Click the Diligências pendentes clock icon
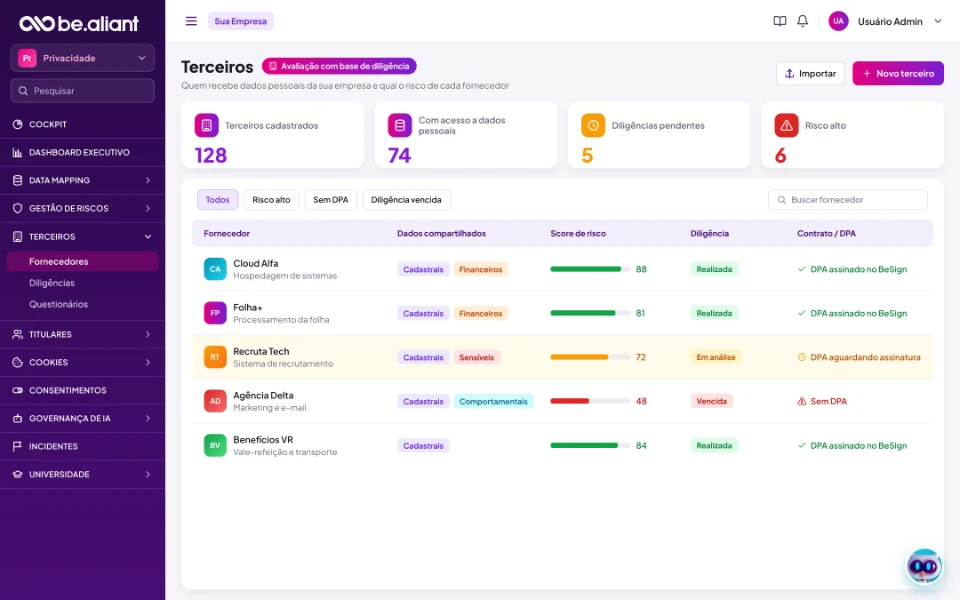 [593, 126]
